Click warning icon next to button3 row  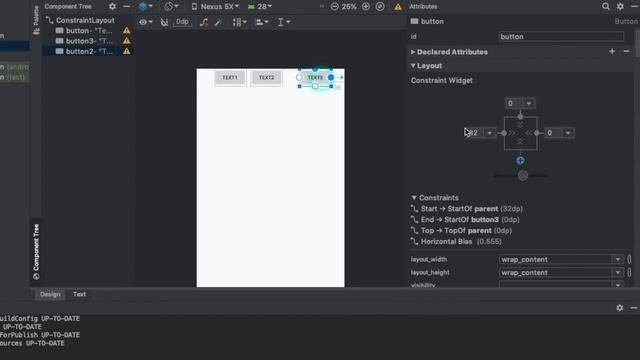pyautogui.click(x=127, y=41)
